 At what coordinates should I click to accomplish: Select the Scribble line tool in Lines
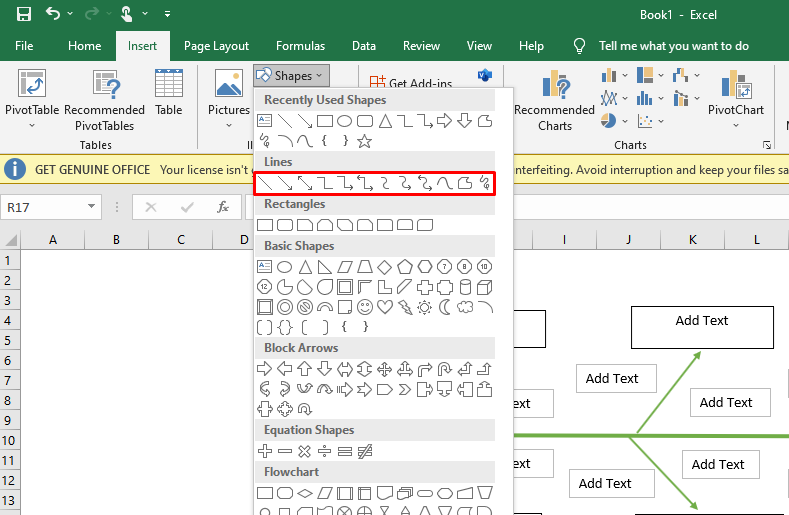click(x=484, y=183)
